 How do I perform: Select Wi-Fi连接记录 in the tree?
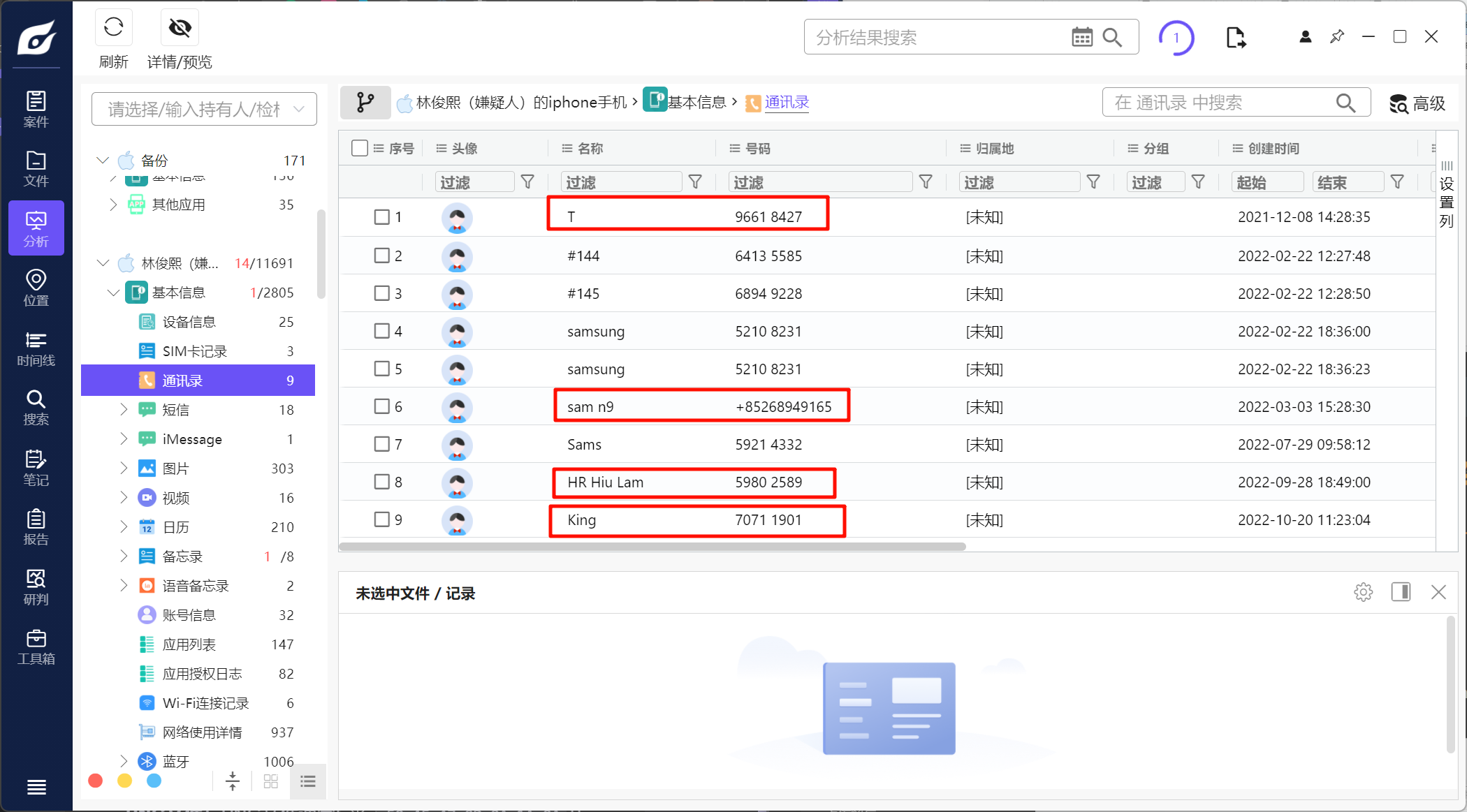(205, 703)
